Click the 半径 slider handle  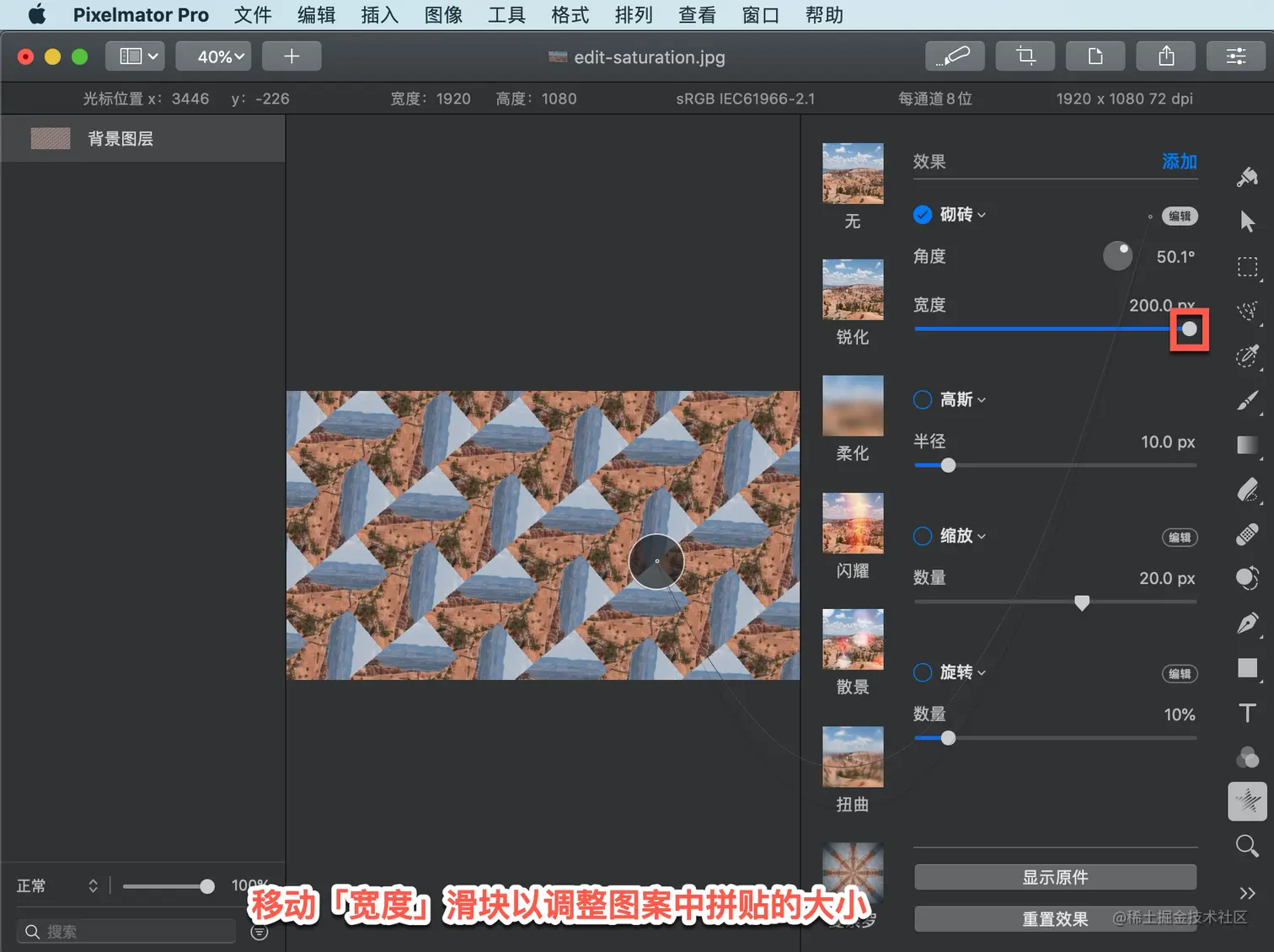[x=948, y=465]
